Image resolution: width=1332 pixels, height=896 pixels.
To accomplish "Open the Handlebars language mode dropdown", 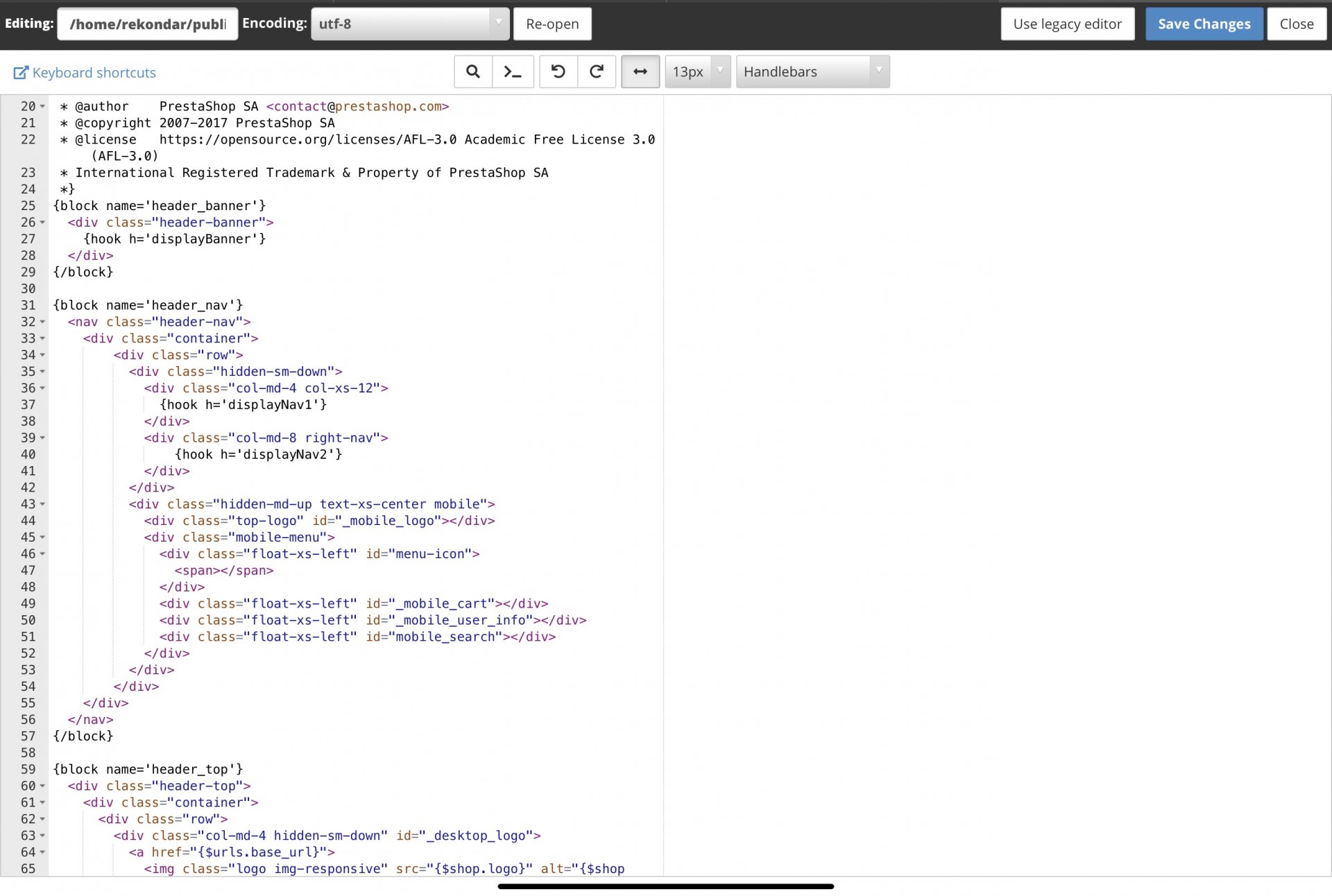I will click(x=812, y=71).
